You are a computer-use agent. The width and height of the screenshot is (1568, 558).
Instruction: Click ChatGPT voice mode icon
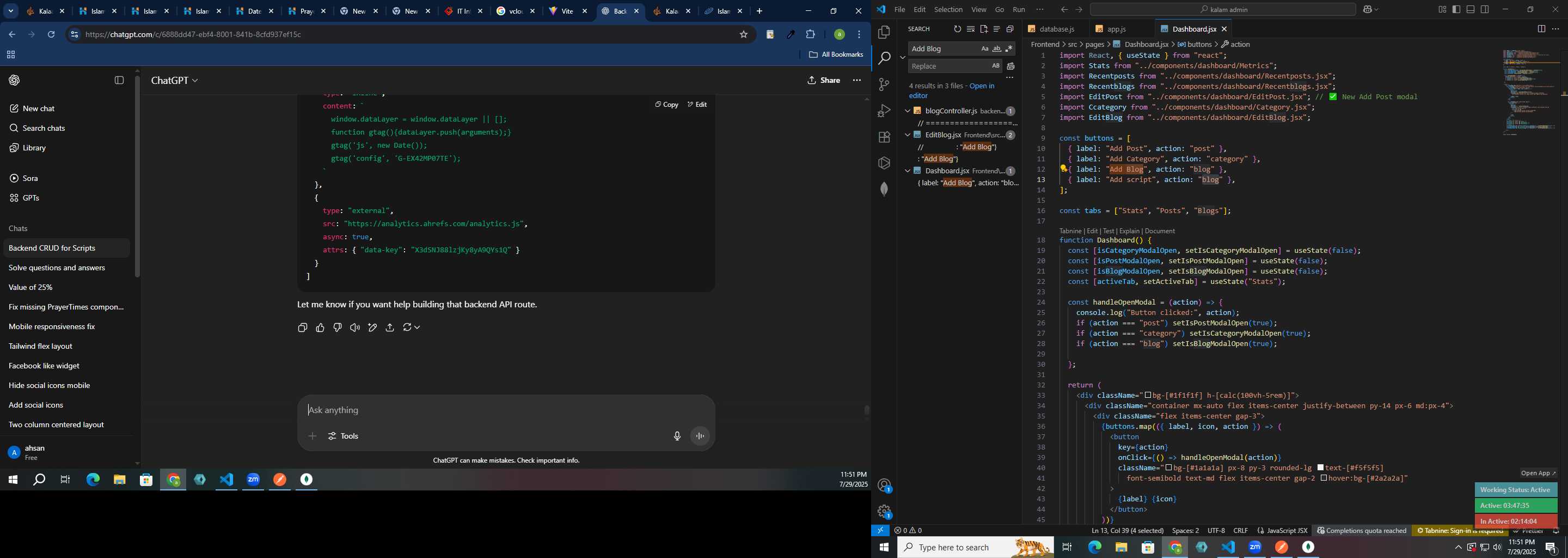(x=700, y=436)
